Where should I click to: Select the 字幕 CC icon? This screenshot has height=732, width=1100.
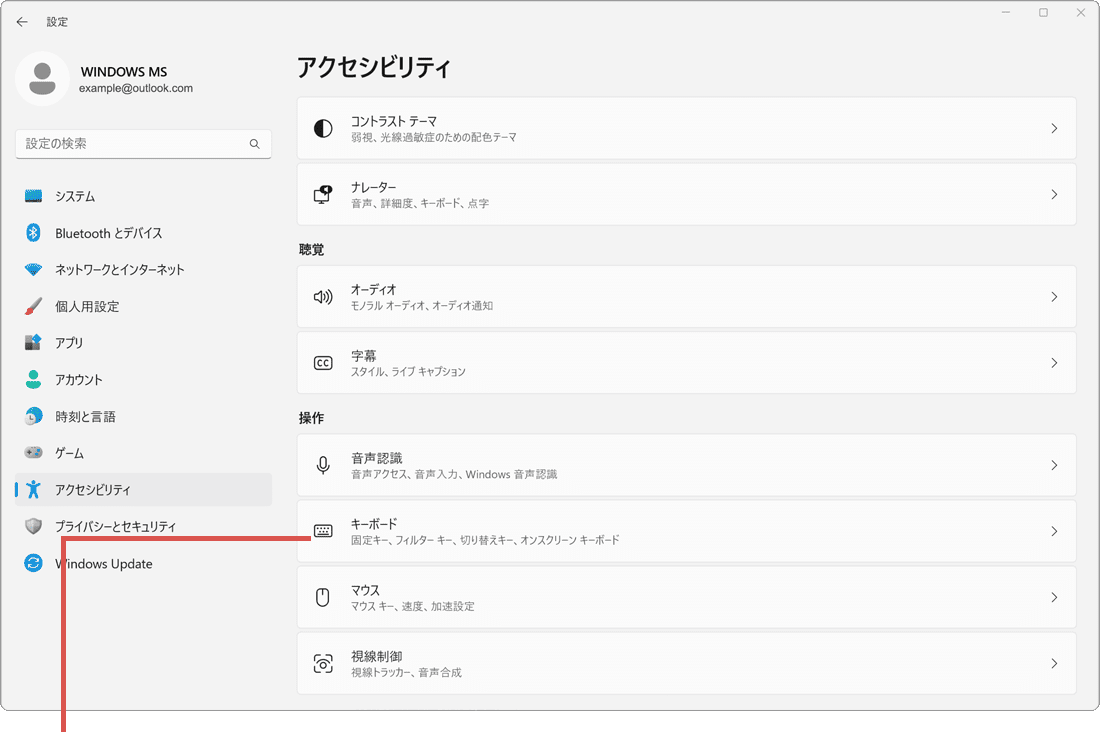pyautogui.click(x=323, y=362)
